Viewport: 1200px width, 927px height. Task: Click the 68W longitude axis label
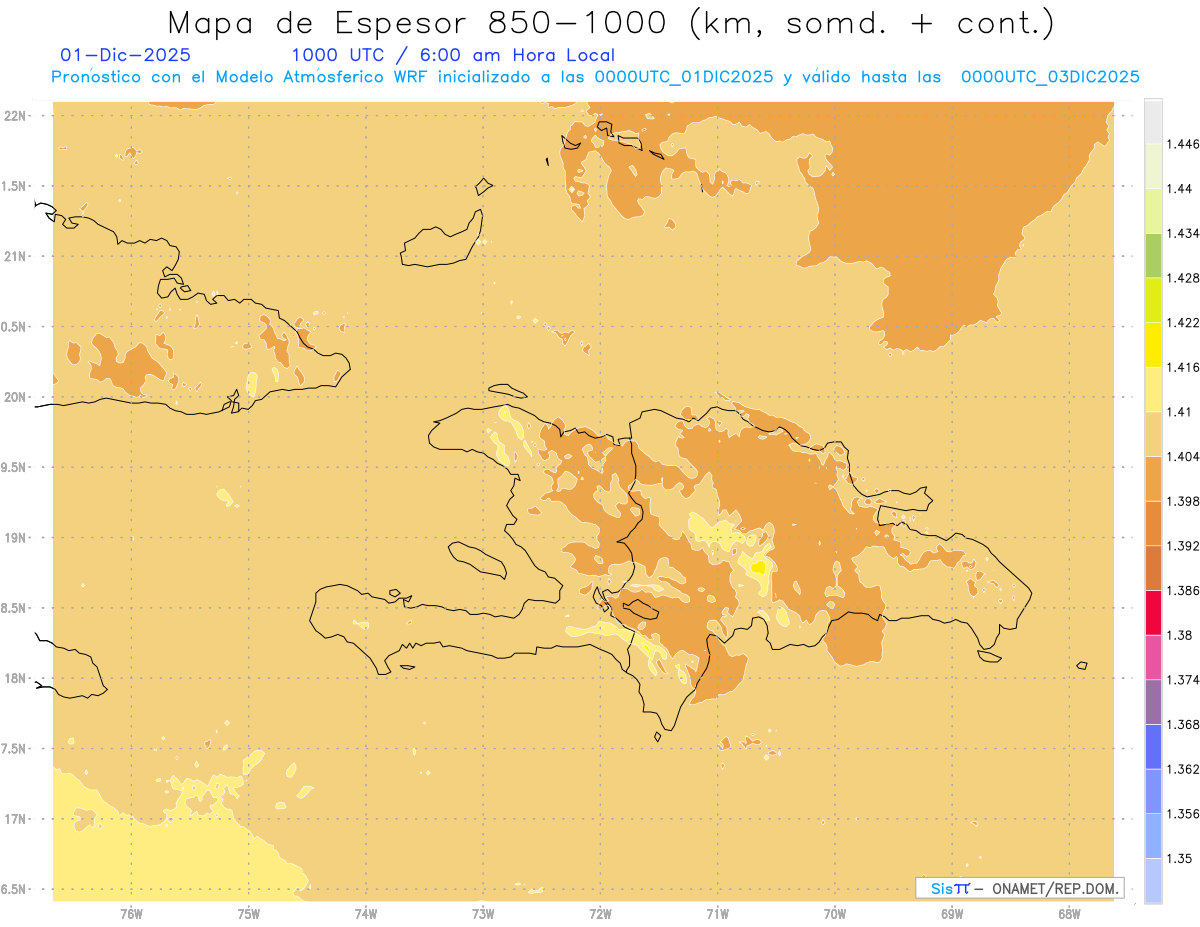(1069, 914)
